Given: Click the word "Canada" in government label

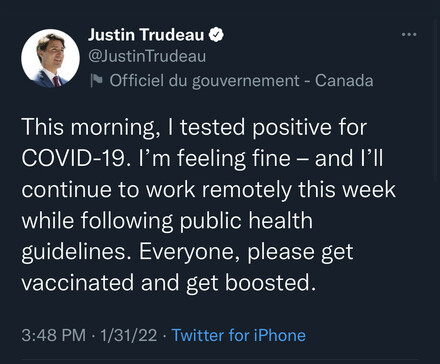Looking at the screenshot, I should pos(344,81).
